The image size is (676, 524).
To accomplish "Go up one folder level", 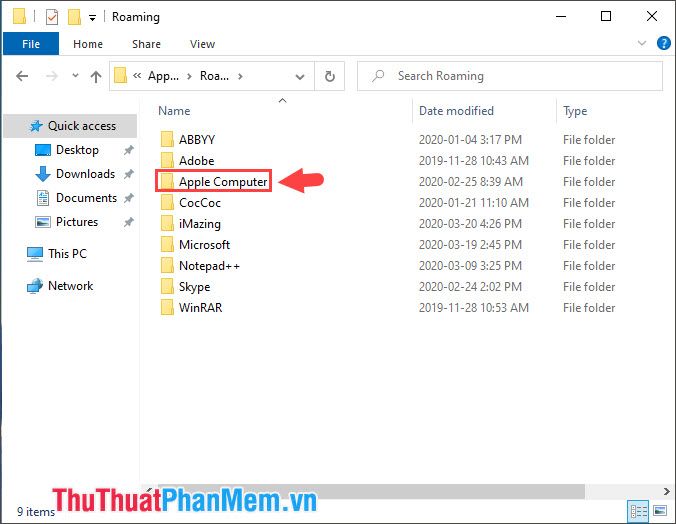I will coord(96,76).
